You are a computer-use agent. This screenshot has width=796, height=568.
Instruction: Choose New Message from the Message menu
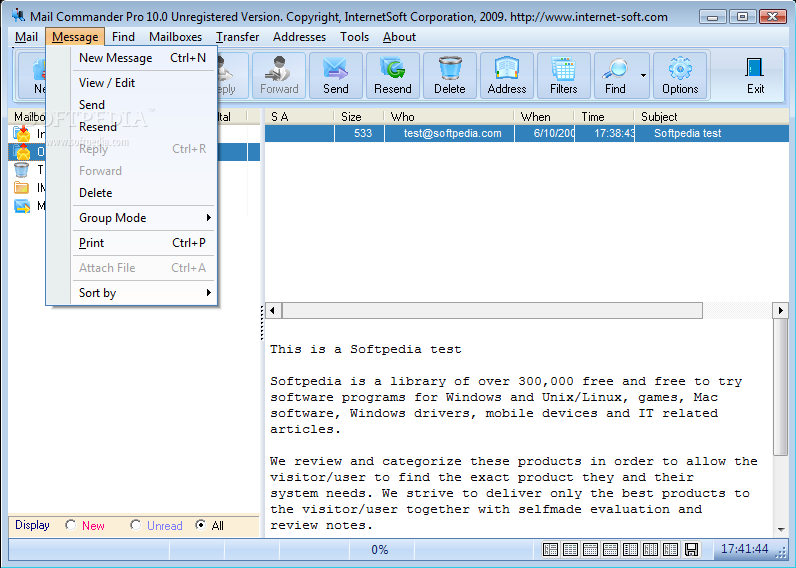[x=143, y=58]
